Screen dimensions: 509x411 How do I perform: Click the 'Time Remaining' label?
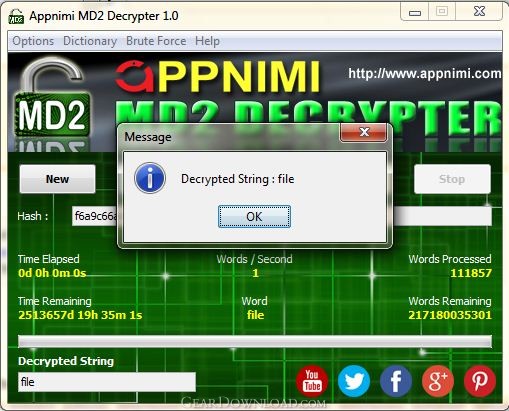coord(55,301)
